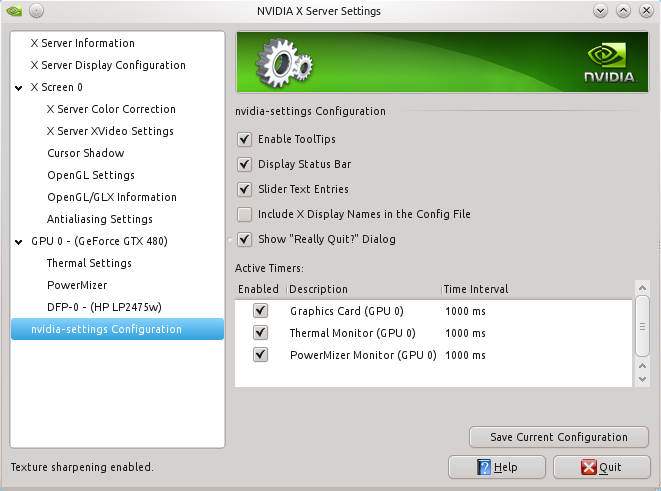
Task: Click the PowerMizer Monitor (GPU 0) description
Action: point(363,355)
